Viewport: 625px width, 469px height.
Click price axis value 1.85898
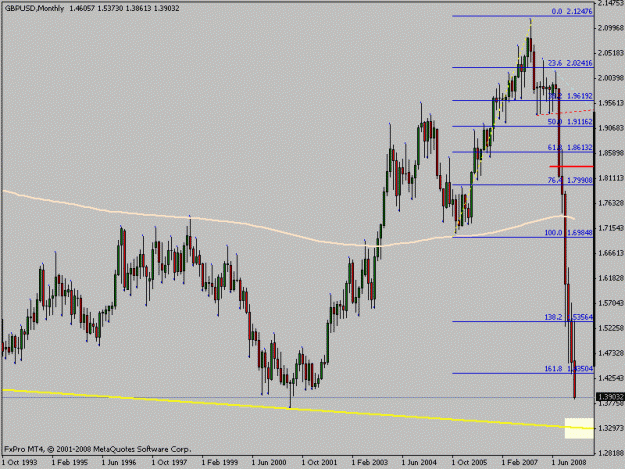610,153
